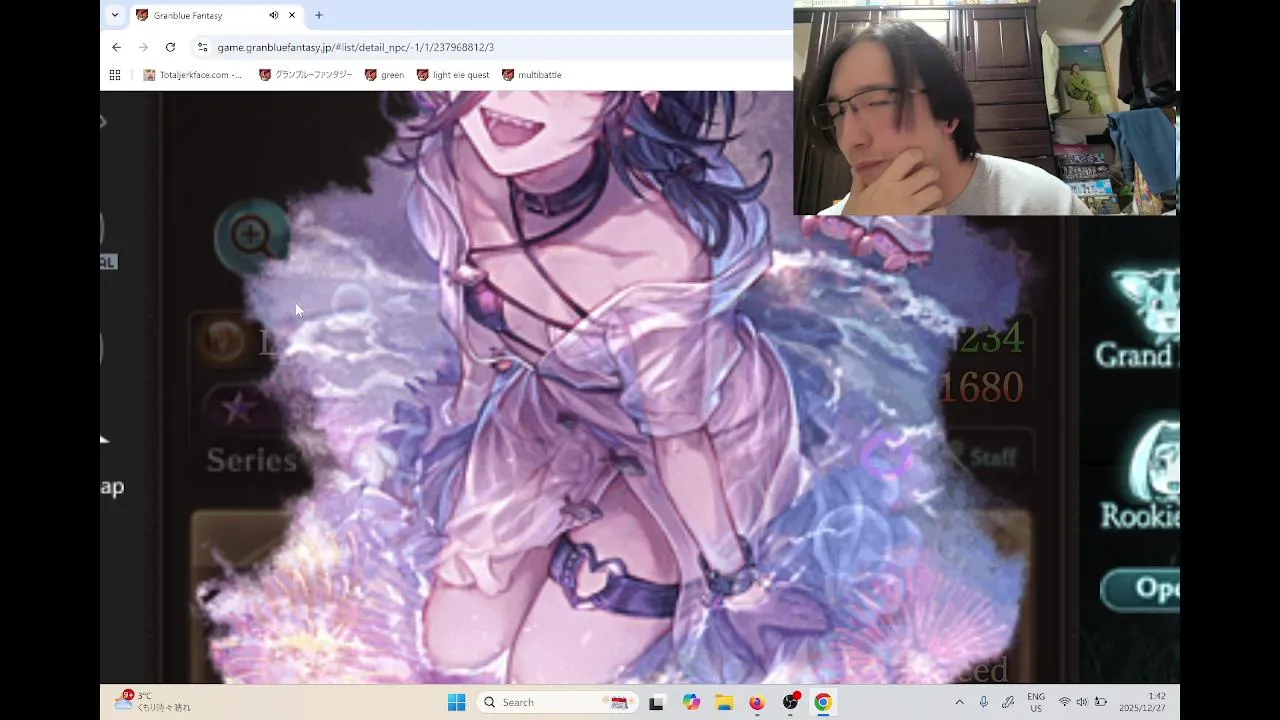Click the Series label
The image size is (1280, 720).
click(251, 460)
